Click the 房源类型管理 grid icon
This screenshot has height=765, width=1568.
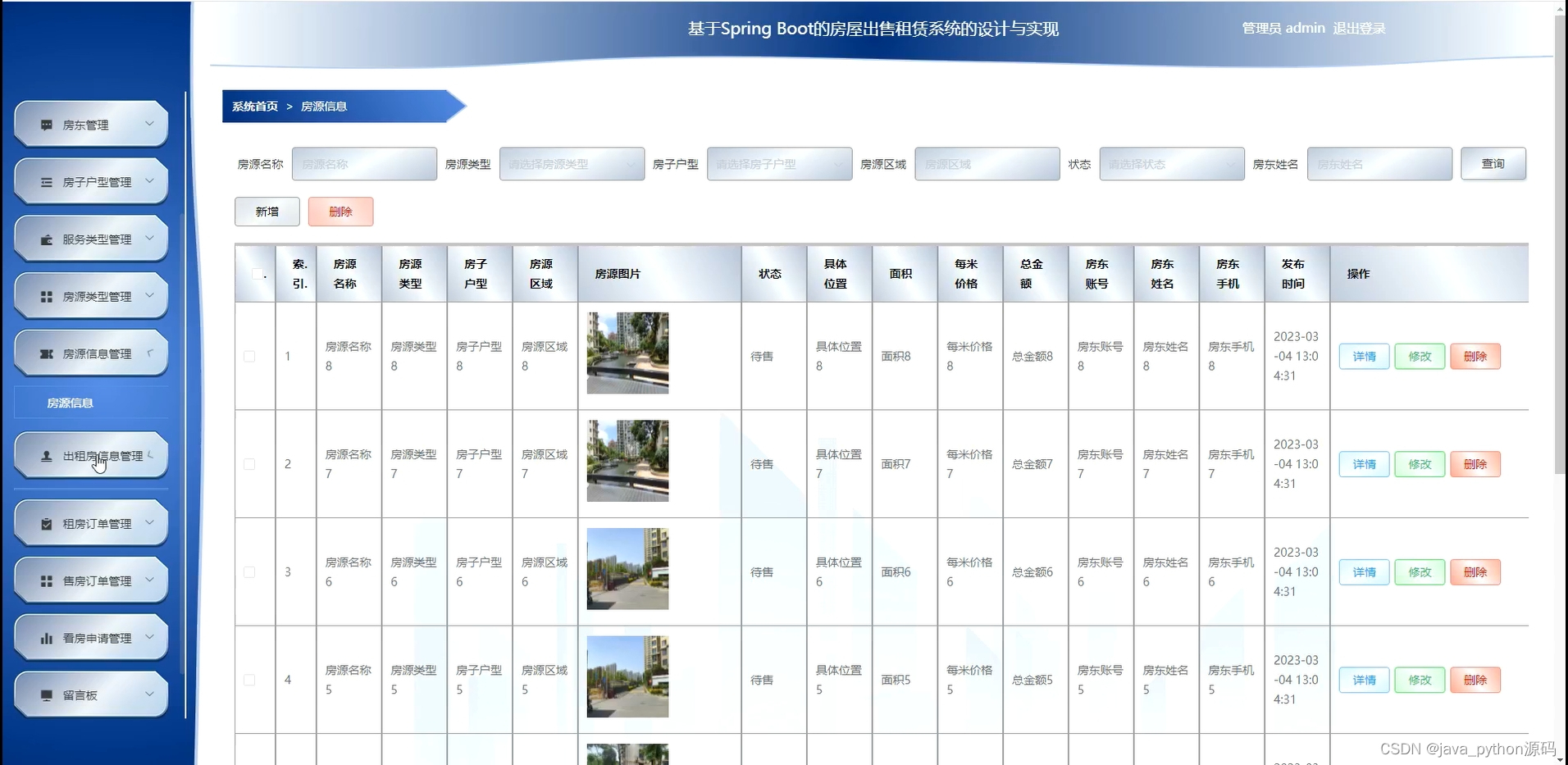tap(46, 297)
